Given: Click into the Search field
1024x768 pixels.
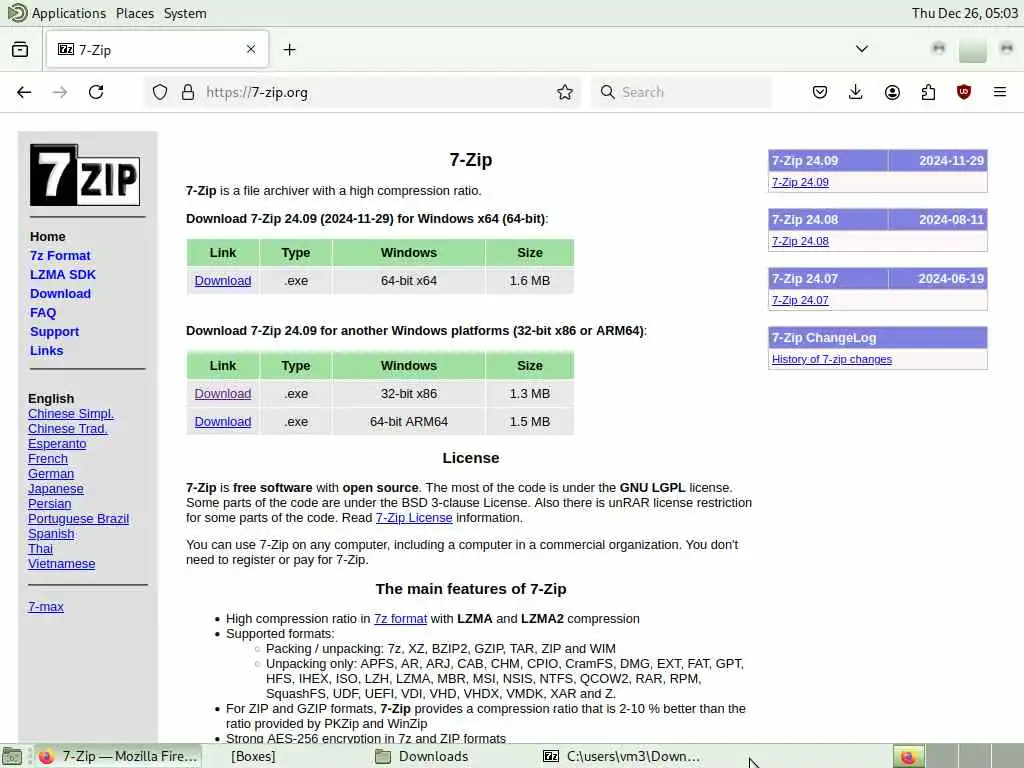Looking at the screenshot, I should [681, 92].
